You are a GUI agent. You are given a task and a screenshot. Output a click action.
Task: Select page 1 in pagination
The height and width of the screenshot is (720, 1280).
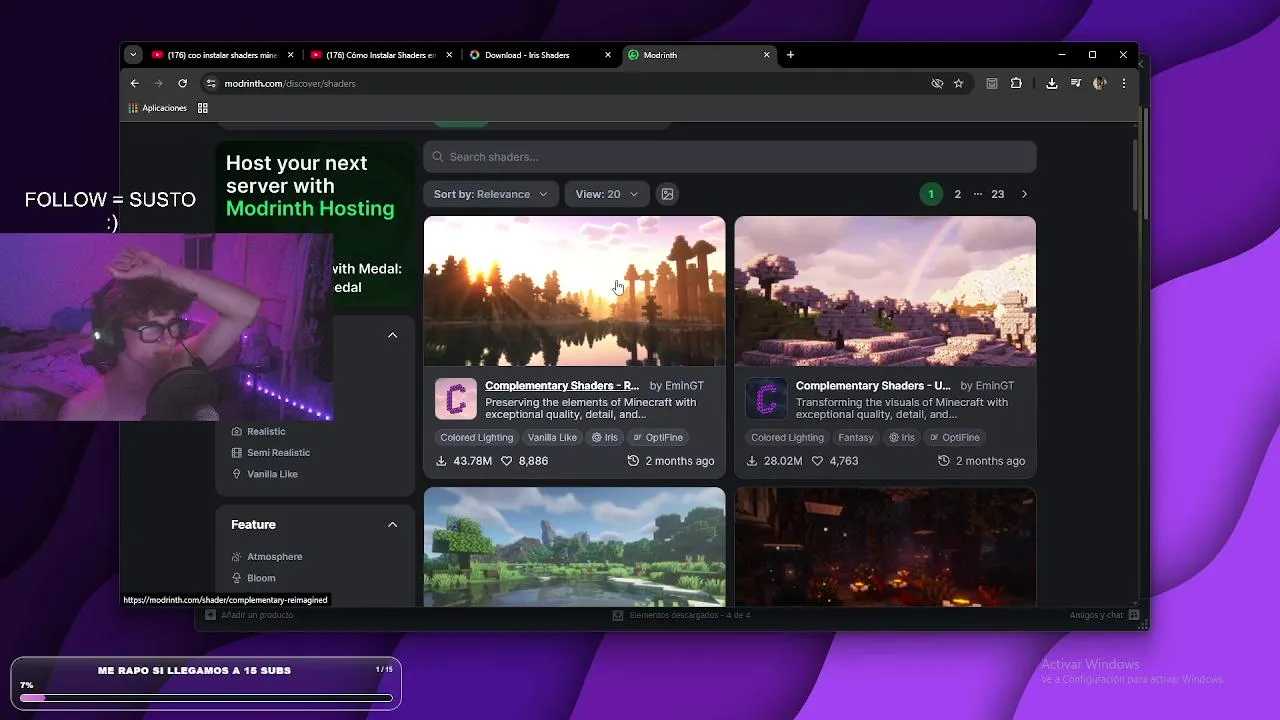coord(930,194)
